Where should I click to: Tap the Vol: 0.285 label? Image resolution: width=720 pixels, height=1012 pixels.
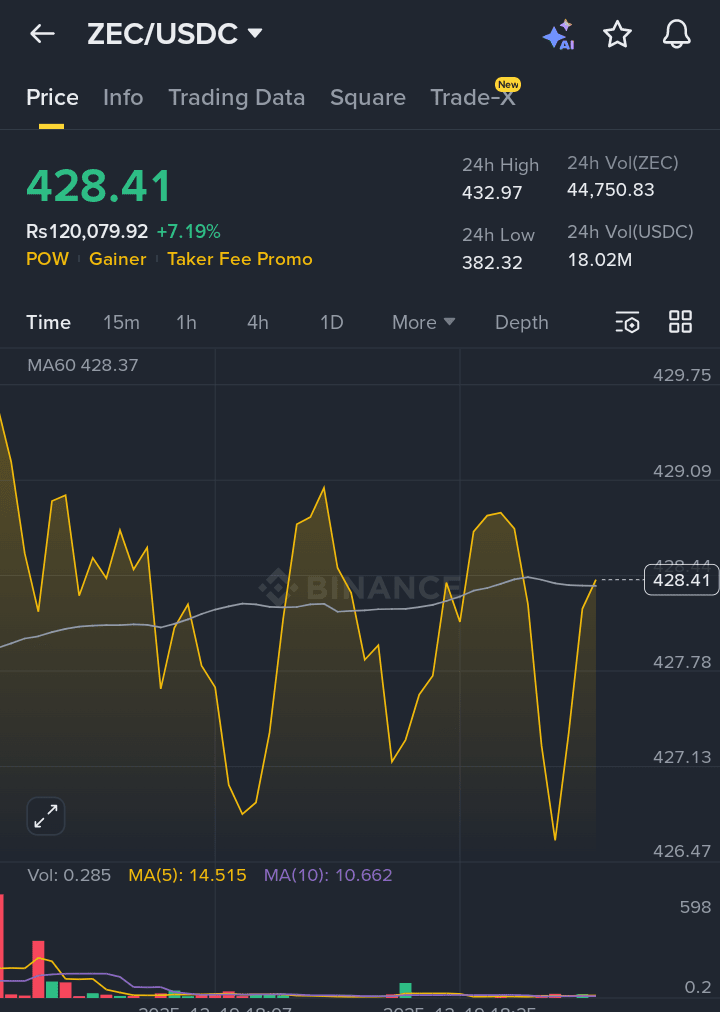tap(69, 875)
